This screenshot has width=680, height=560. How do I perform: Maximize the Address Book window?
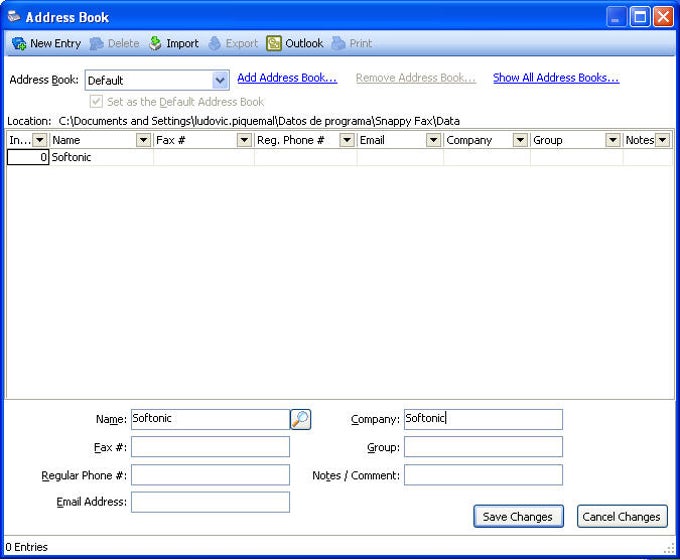click(x=640, y=17)
